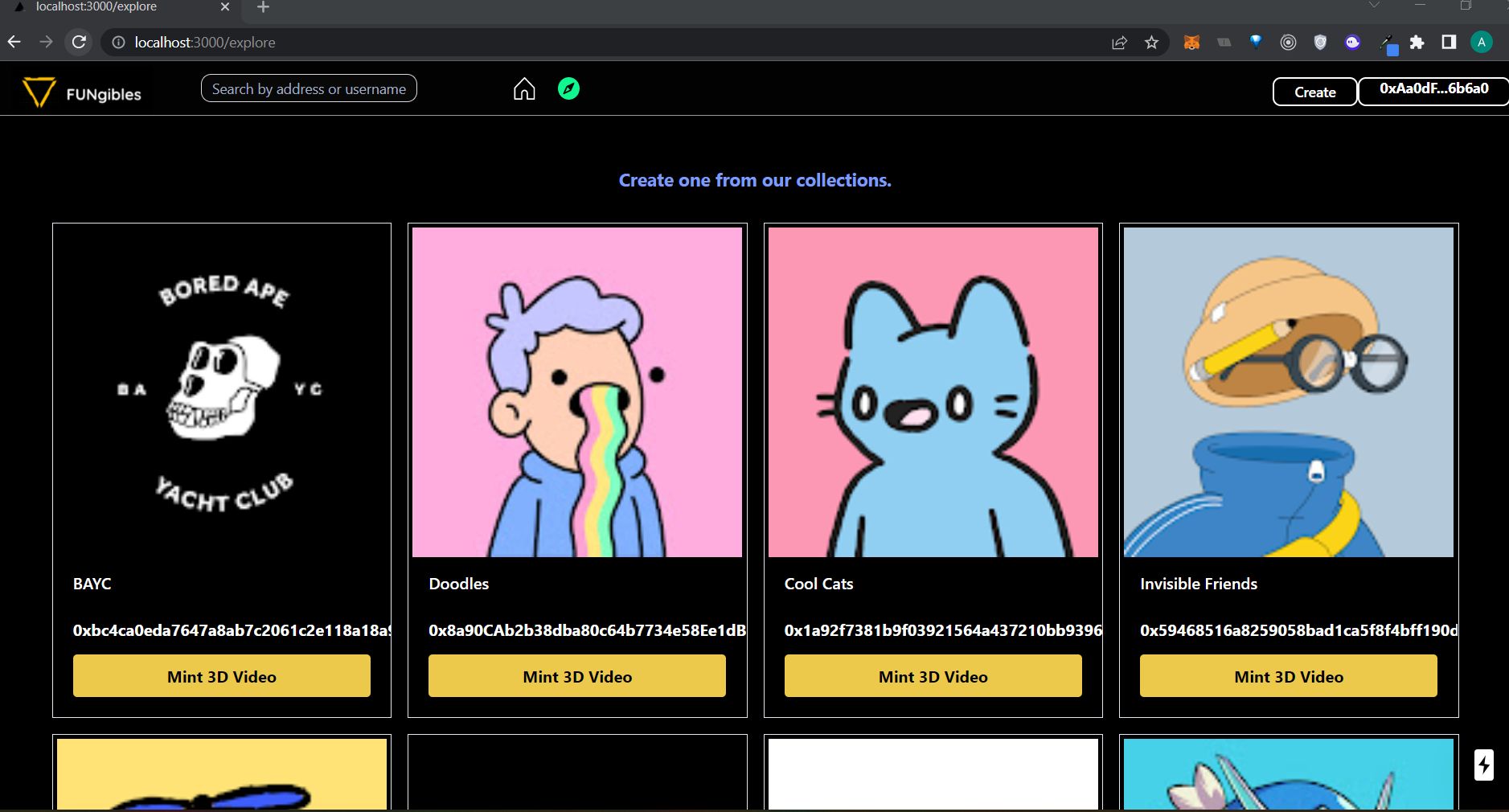This screenshot has height=812, width=1509.
Task: Select the Cool Cats address 0x1a92f738
Action: 943,630
